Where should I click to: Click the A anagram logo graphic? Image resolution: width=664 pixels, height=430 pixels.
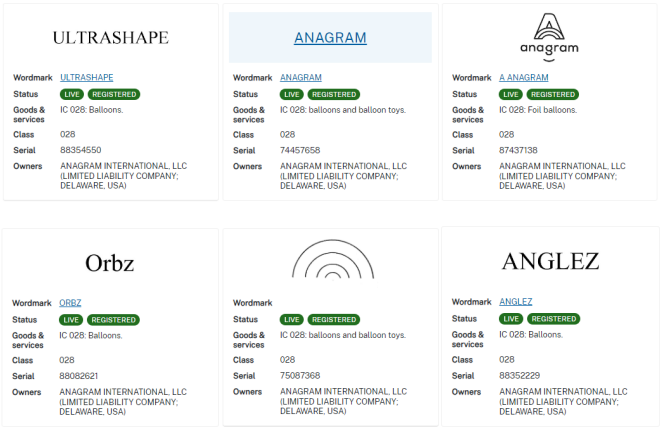tap(549, 36)
